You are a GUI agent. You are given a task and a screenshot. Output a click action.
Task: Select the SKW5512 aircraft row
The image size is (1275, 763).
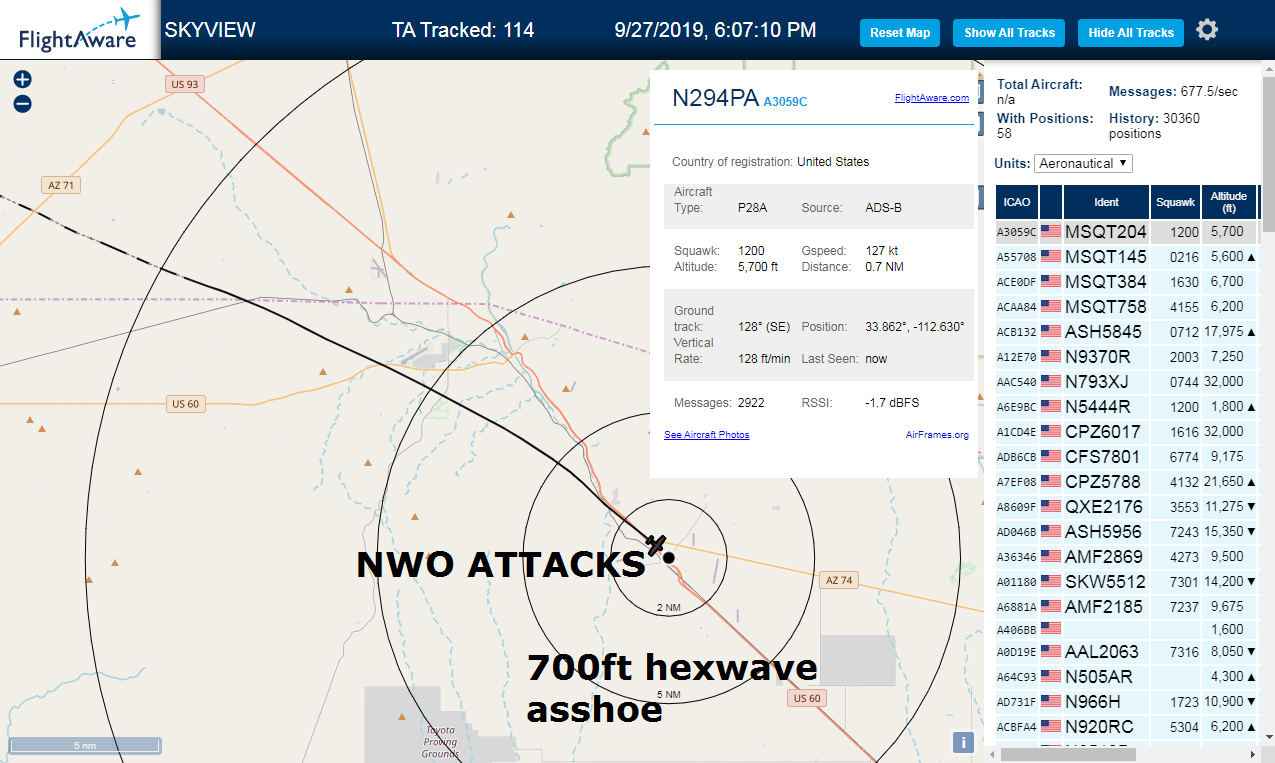tap(1126, 581)
